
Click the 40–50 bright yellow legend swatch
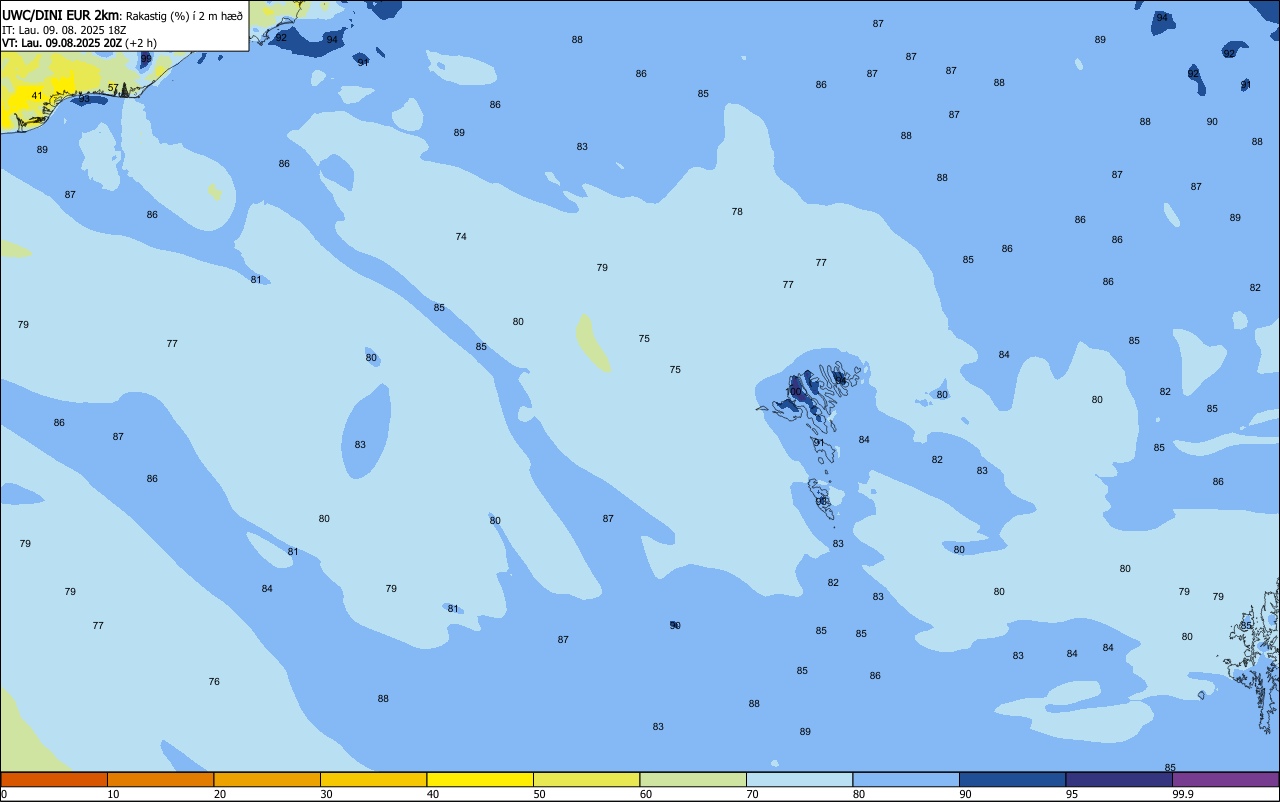(x=480, y=779)
